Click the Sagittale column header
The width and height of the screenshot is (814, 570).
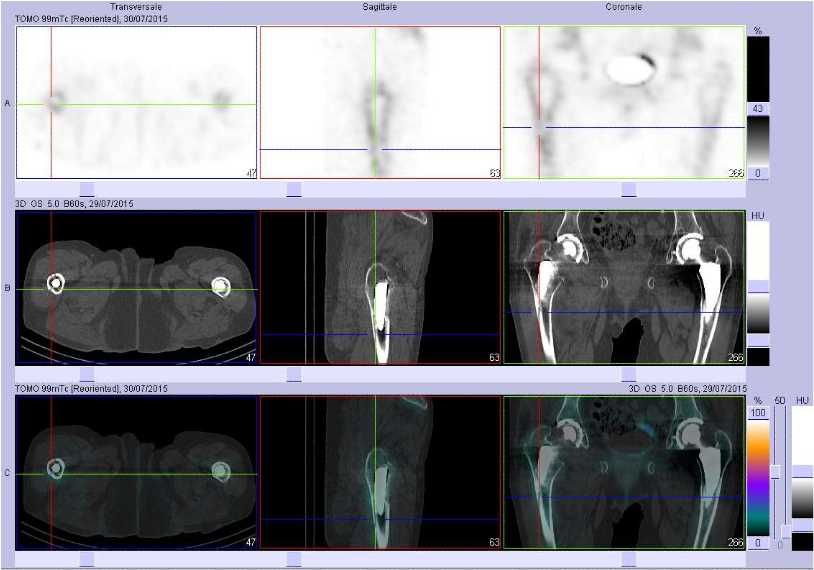click(379, 7)
